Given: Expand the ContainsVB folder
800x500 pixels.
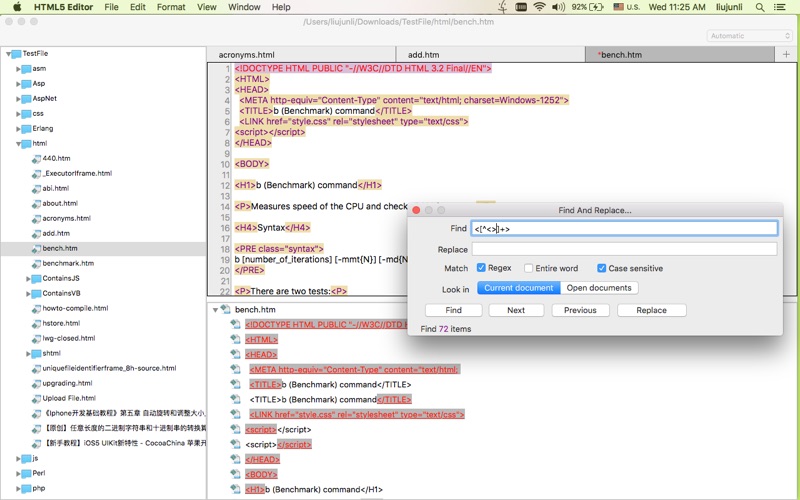Looking at the screenshot, I should [28, 293].
